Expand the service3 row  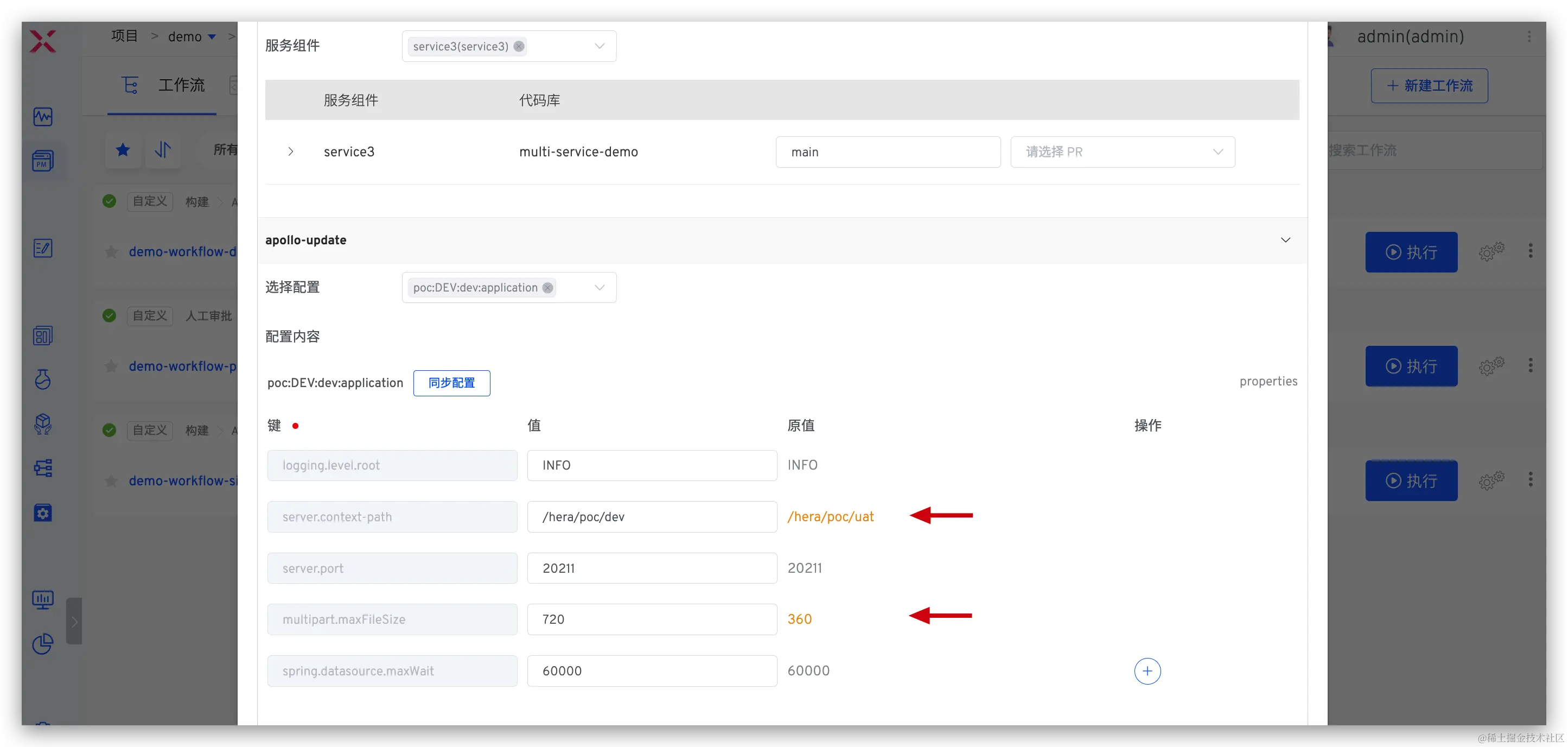tap(290, 151)
